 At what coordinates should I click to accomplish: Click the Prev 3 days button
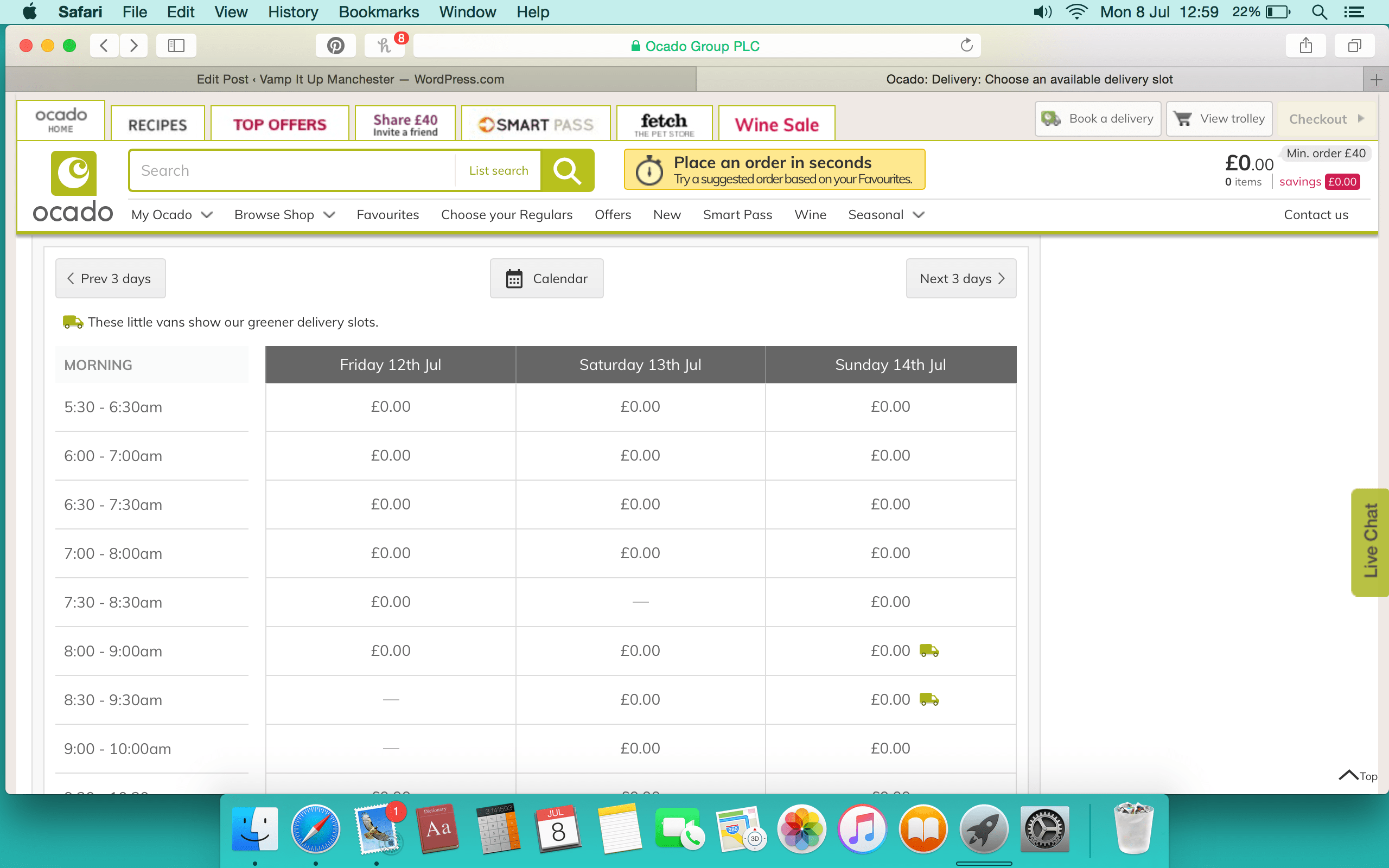110,278
